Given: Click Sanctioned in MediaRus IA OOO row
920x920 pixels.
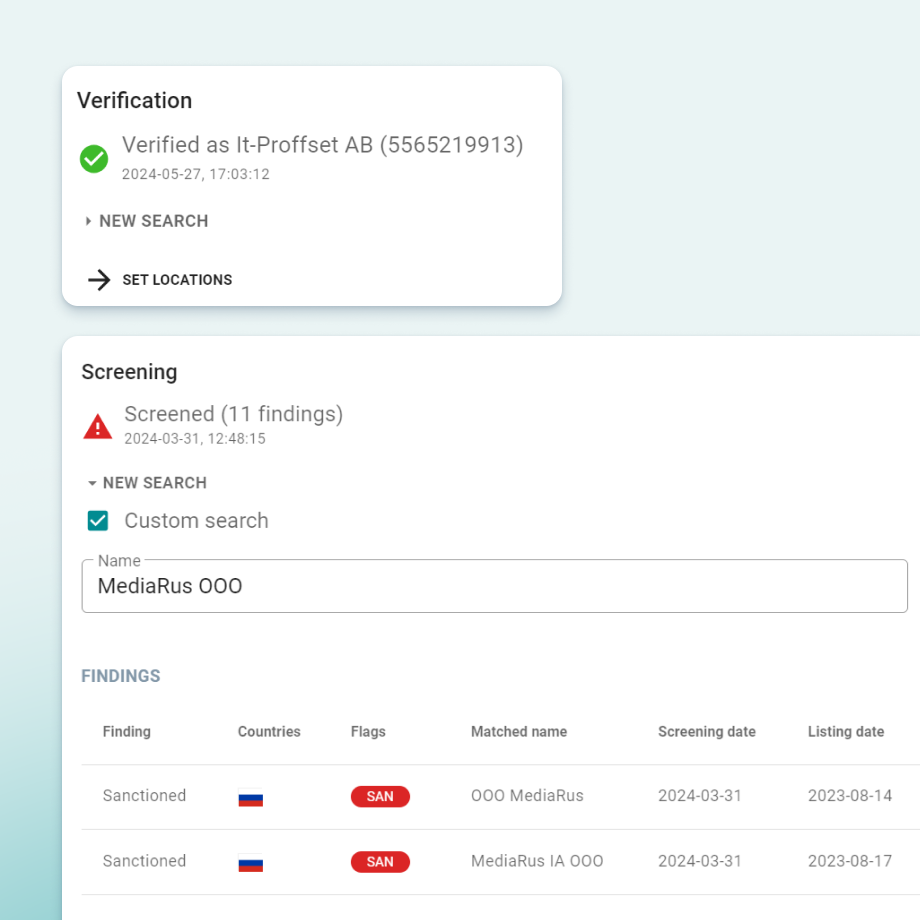Looking at the screenshot, I should tap(144, 861).
